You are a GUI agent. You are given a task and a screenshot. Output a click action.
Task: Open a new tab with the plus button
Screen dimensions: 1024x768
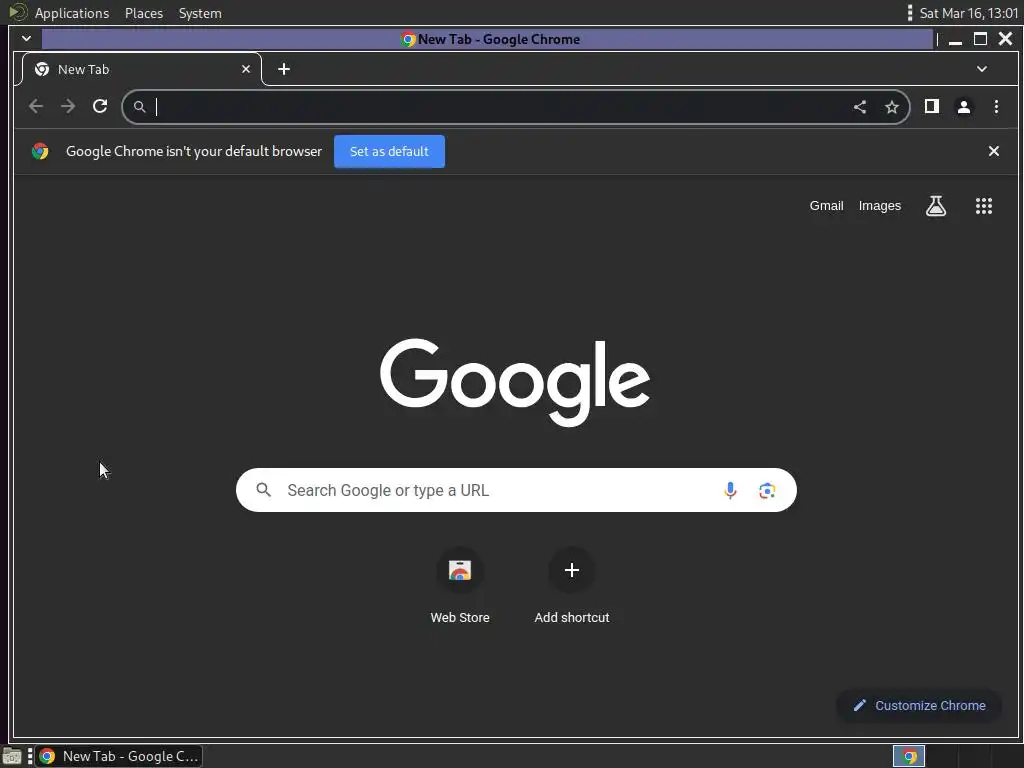pyautogui.click(x=284, y=69)
